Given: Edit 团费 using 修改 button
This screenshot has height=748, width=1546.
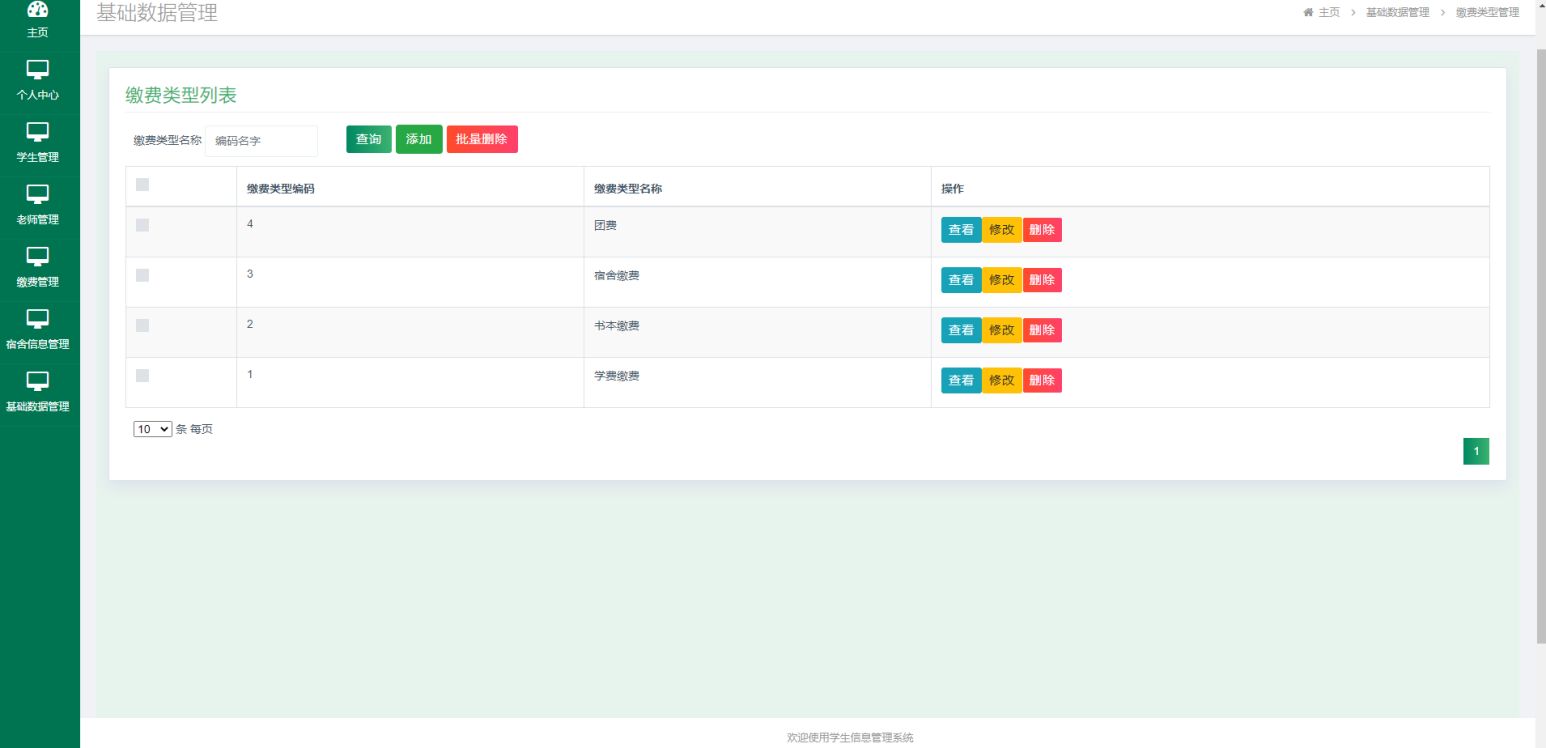Looking at the screenshot, I should click(x=1001, y=230).
